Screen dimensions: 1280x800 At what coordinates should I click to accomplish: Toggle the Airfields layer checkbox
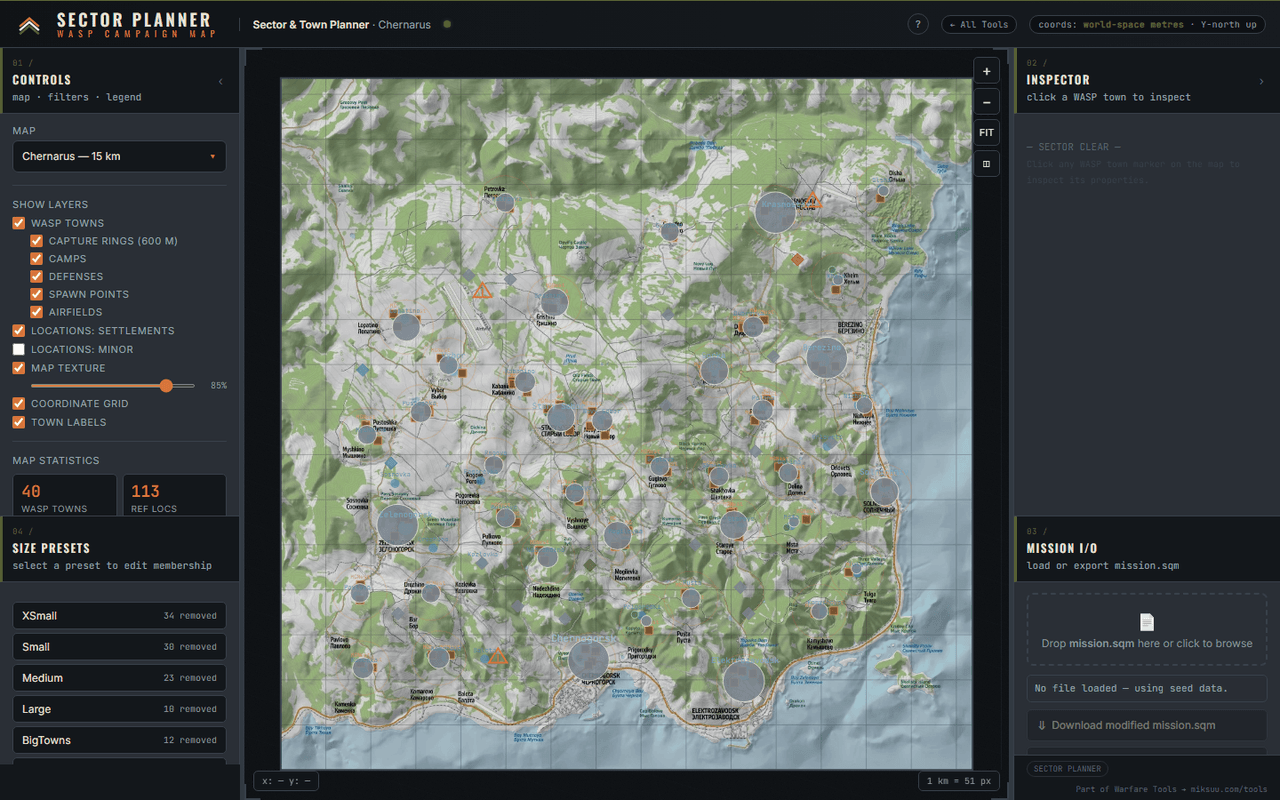36,312
